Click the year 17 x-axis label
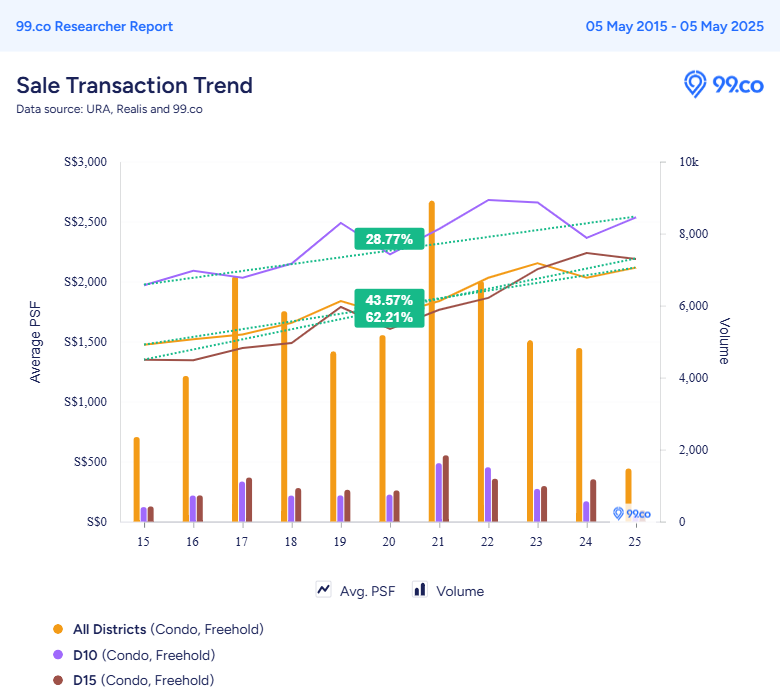This screenshot has height=695, width=780. pos(241,541)
